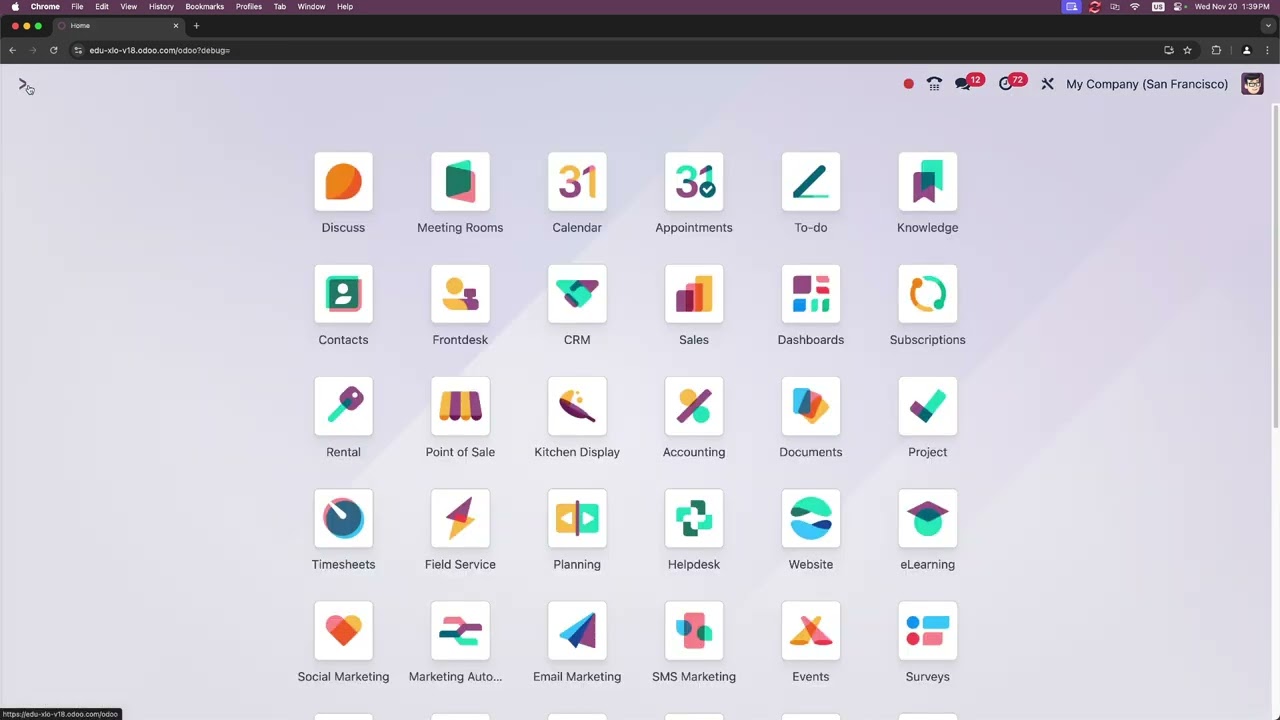Reload the current page
1280x720 pixels.
(54, 50)
